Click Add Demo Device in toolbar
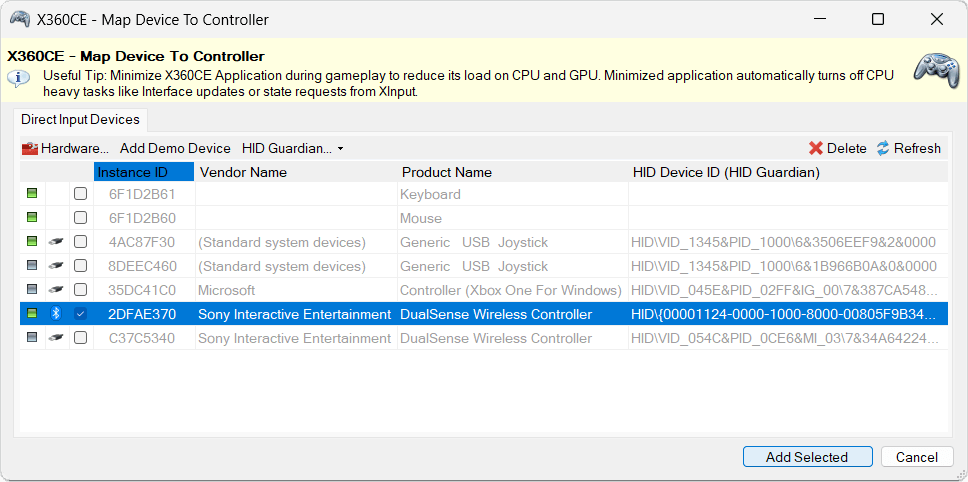968x482 pixels. tap(175, 148)
